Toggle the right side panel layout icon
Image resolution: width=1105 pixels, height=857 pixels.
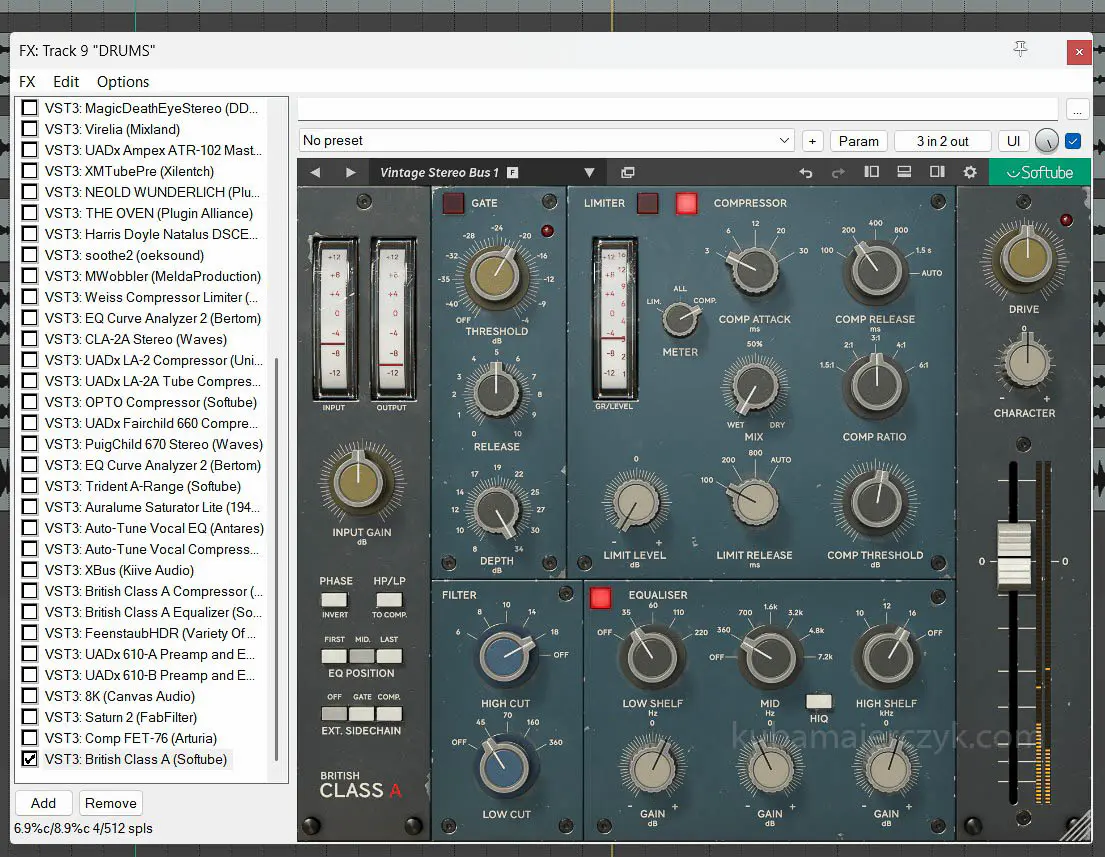tap(937, 172)
